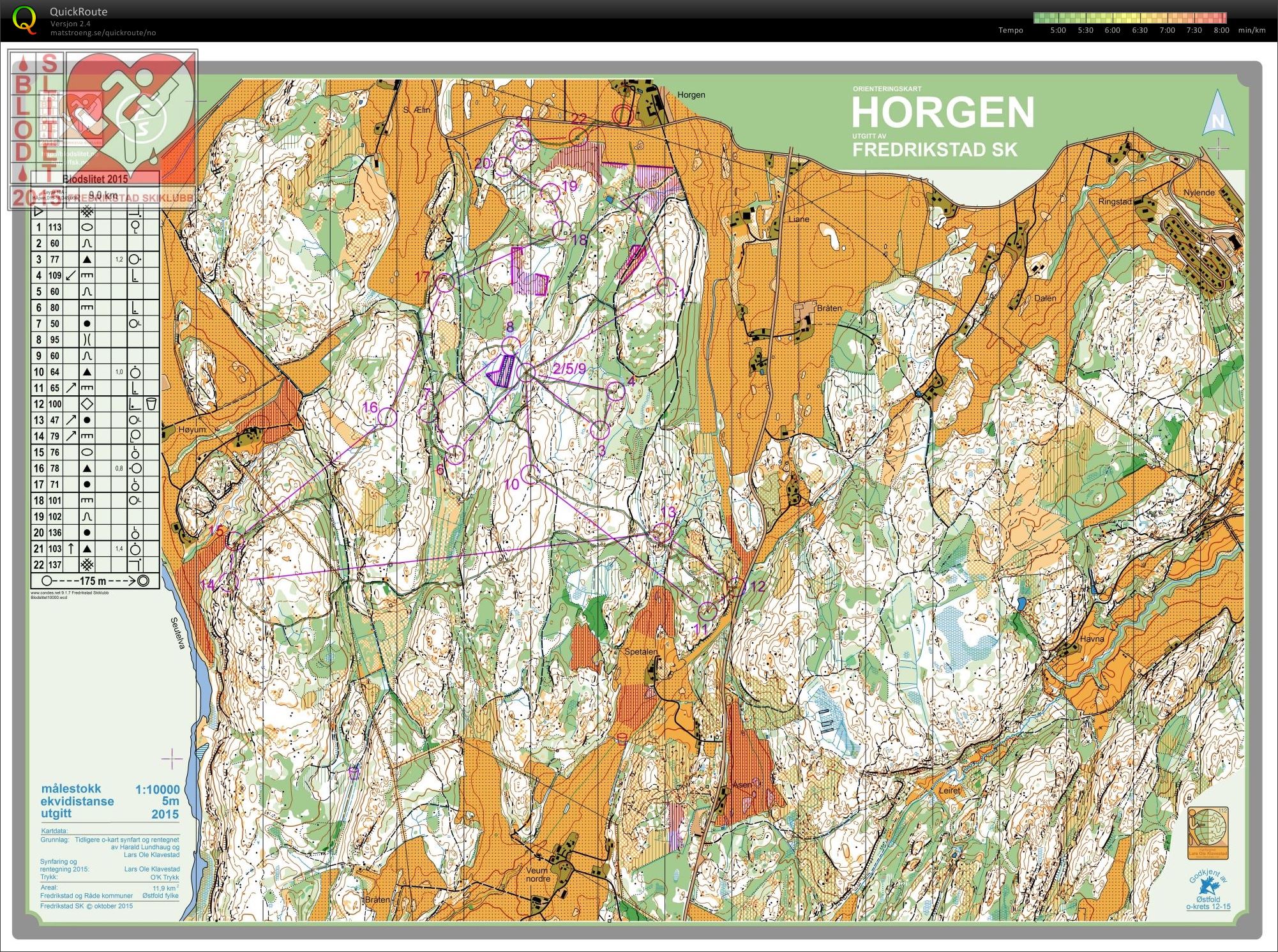Viewport: 1278px width, 952px height.
Task: Click the Seutelva river label
Action: click(x=179, y=633)
